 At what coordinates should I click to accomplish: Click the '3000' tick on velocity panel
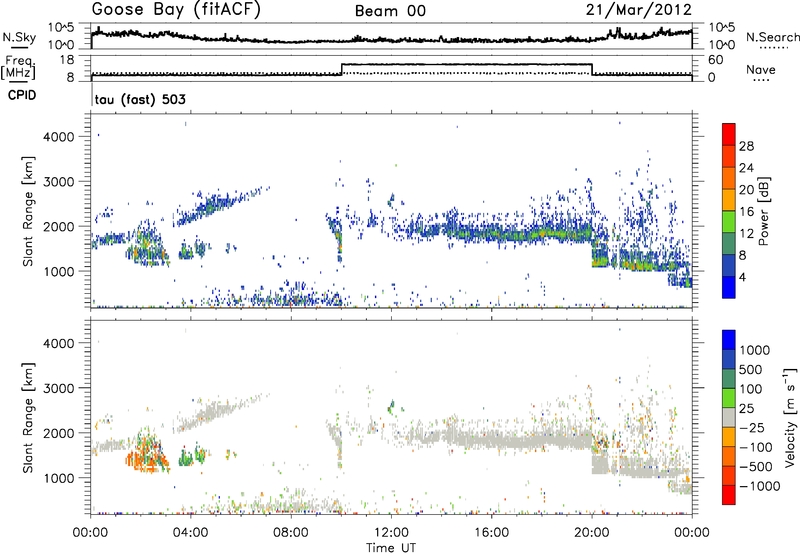click(x=59, y=388)
